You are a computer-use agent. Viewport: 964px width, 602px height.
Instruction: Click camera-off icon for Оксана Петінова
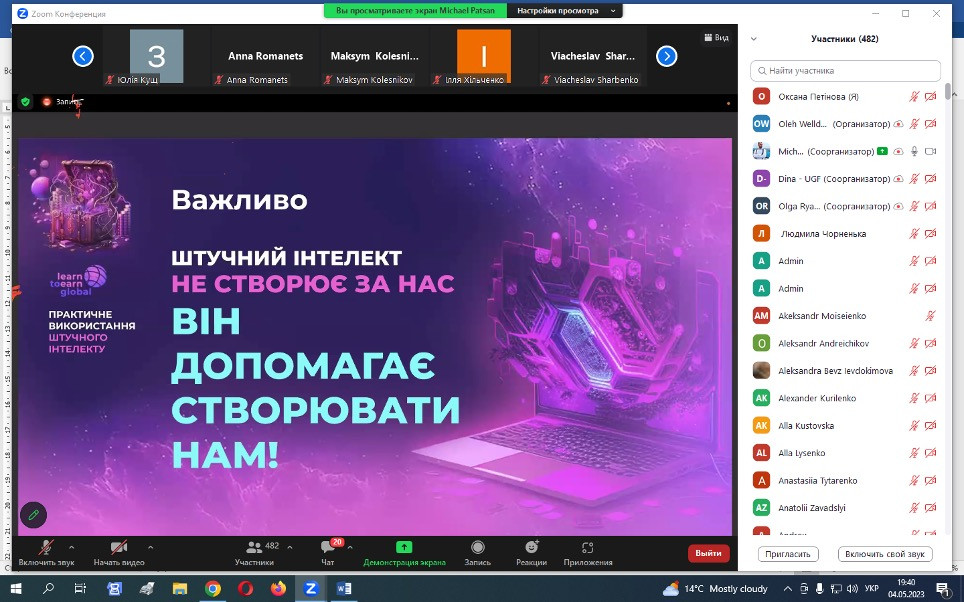pos(930,97)
